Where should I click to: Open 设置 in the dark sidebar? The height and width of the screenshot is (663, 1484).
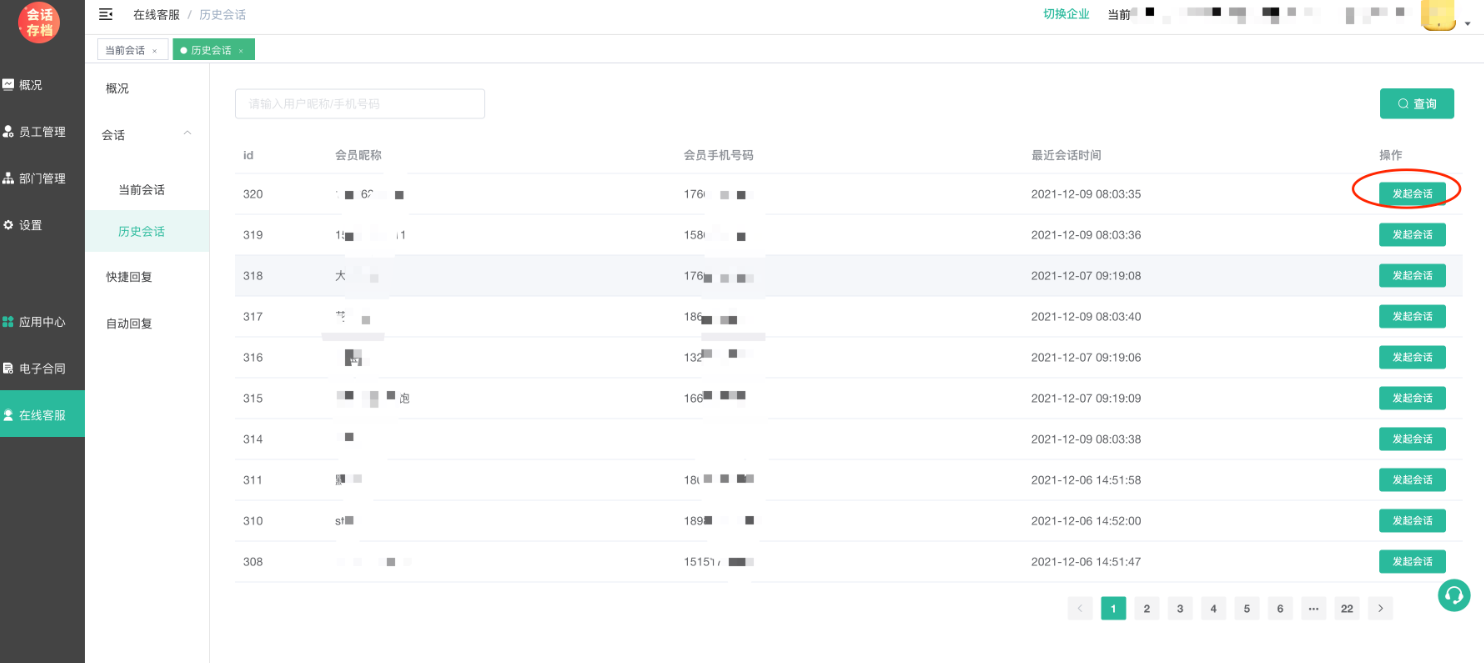click(x=30, y=225)
